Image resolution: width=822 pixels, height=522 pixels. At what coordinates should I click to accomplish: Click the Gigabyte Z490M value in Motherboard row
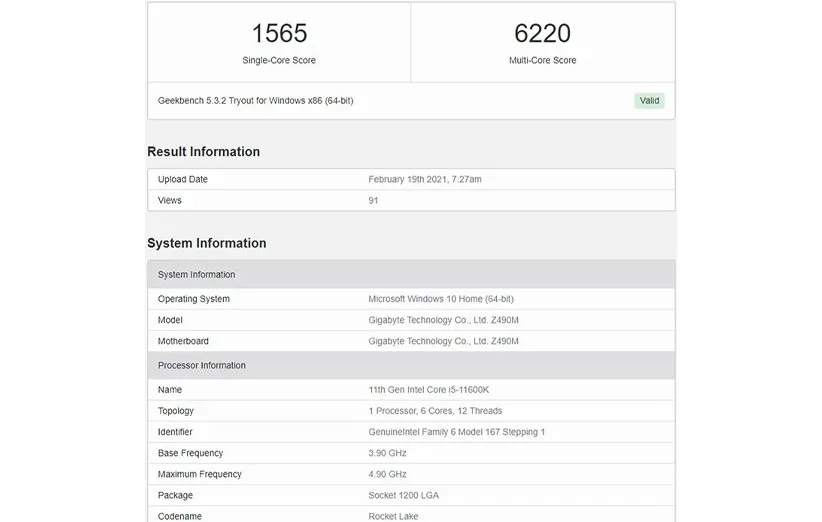point(443,341)
